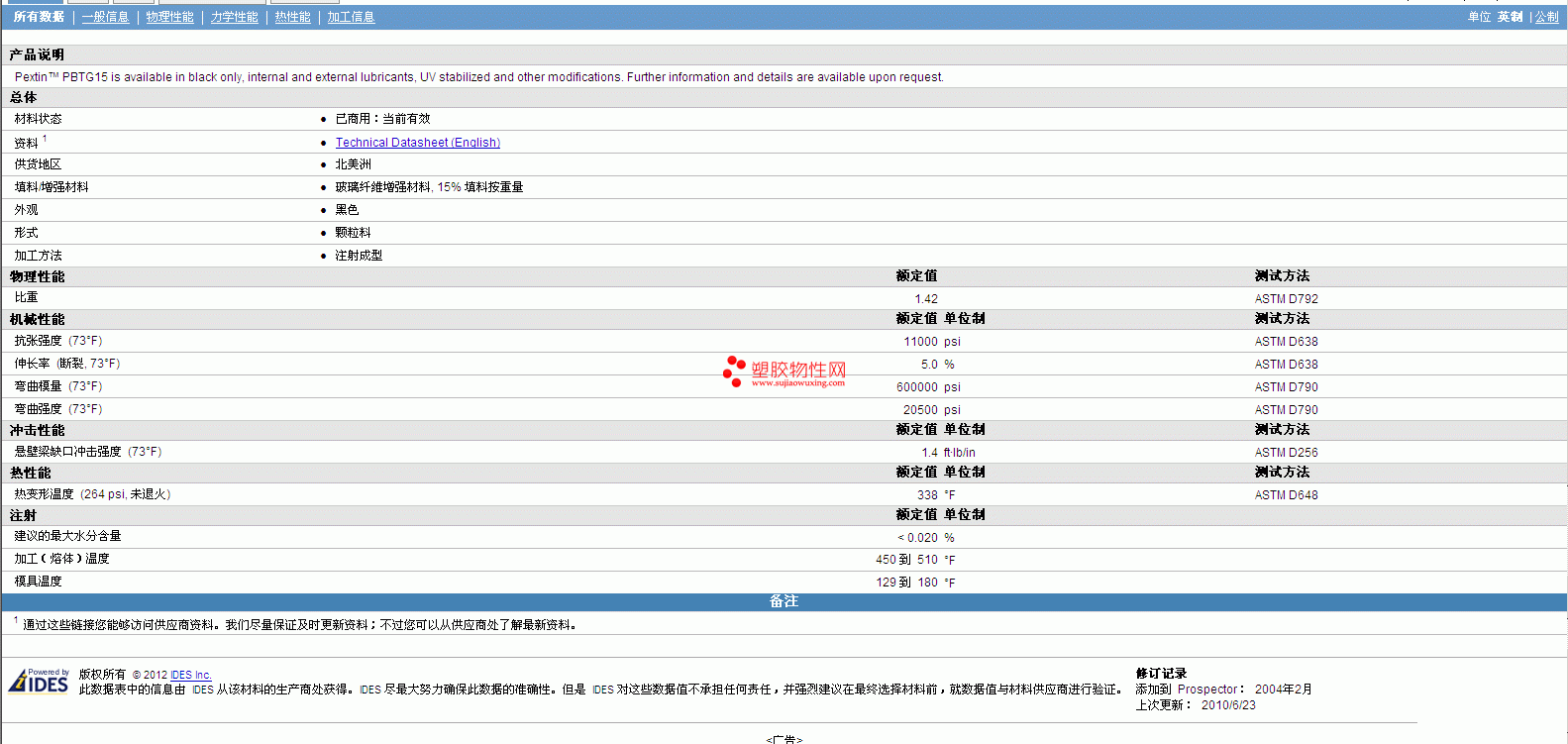Select ASTM D638 in the 抗张强度 row
Viewport: 1568px width, 744px height.
pyautogui.click(x=1286, y=342)
